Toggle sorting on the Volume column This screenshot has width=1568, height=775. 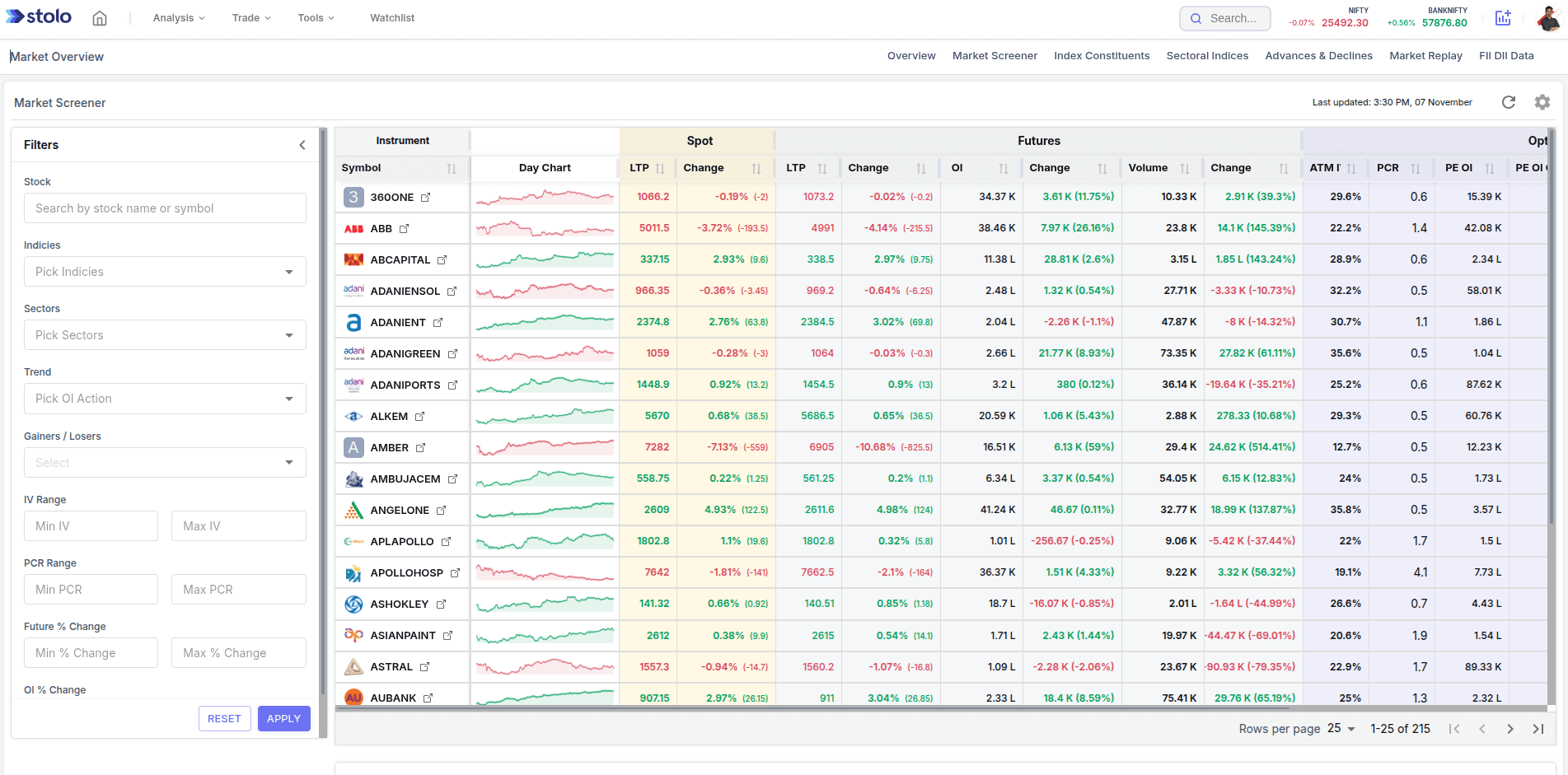click(1187, 168)
